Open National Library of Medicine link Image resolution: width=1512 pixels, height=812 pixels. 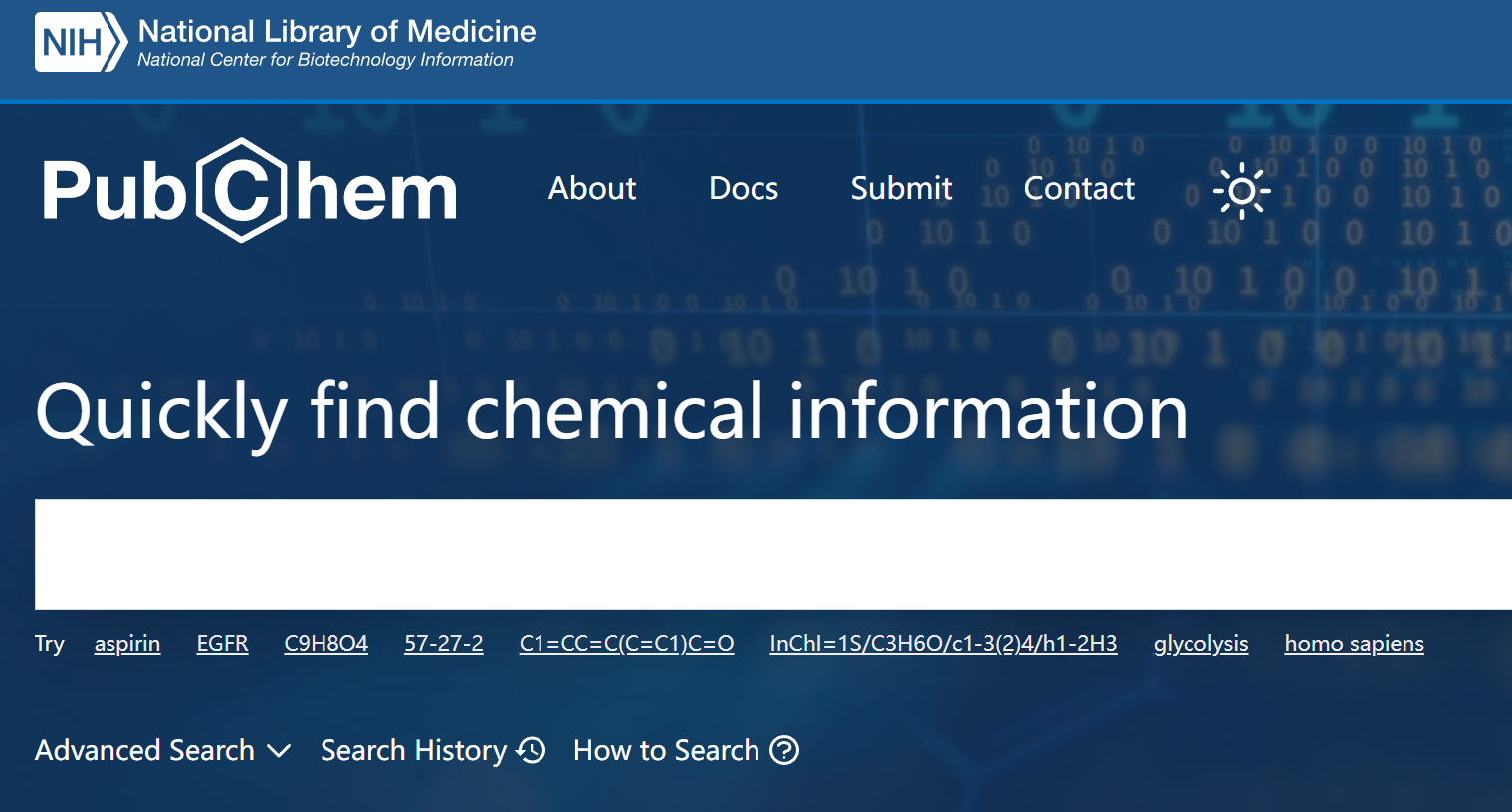(336, 31)
